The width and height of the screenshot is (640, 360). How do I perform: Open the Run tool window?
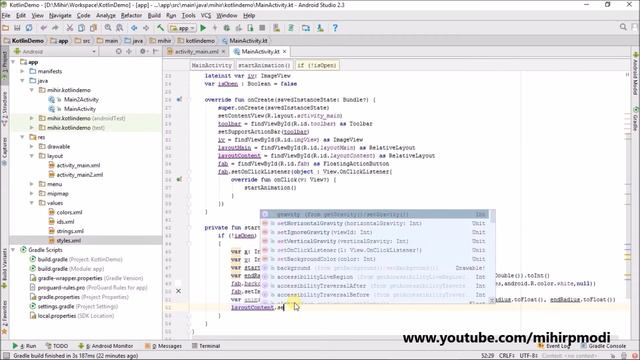click(x=24, y=346)
